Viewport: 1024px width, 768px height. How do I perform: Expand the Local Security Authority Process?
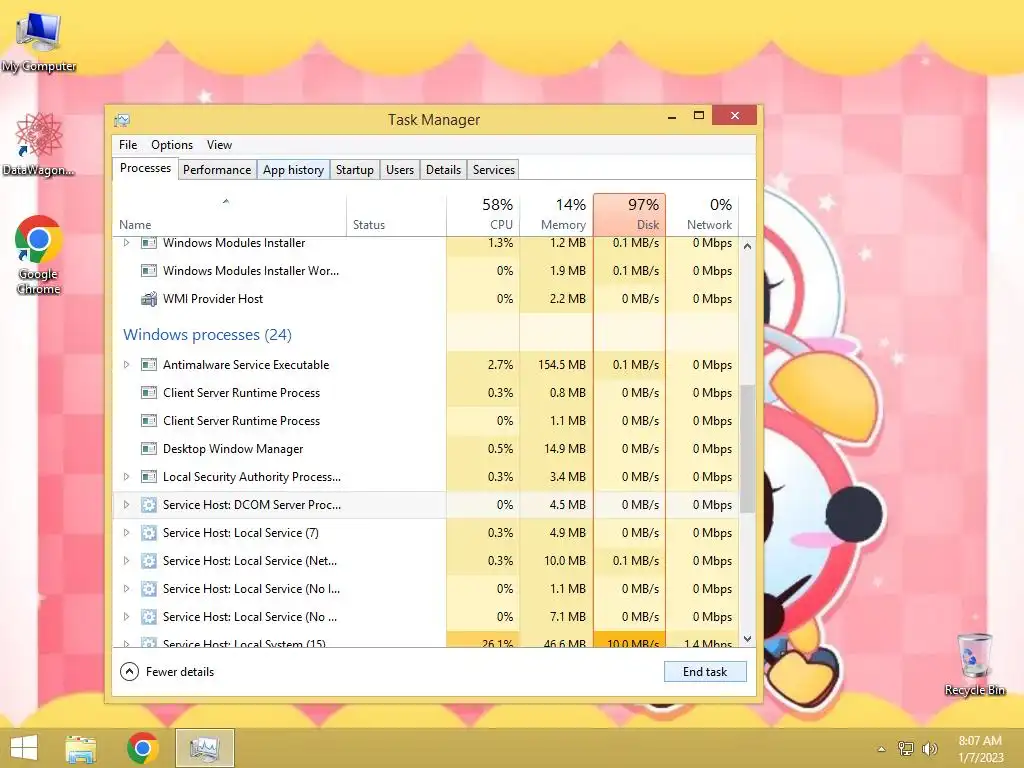[127, 477]
